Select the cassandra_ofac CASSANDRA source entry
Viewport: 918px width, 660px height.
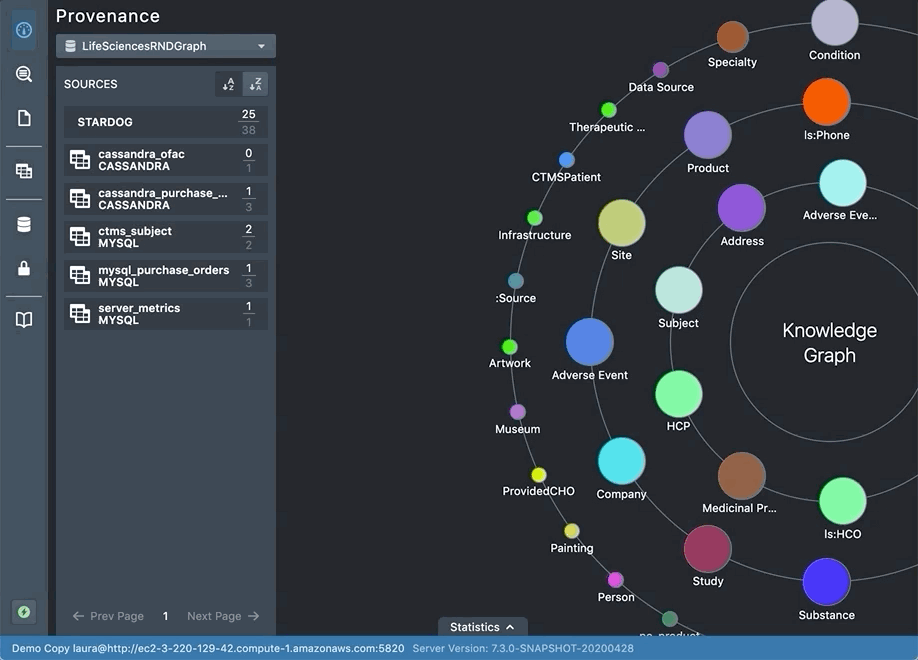(x=165, y=160)
